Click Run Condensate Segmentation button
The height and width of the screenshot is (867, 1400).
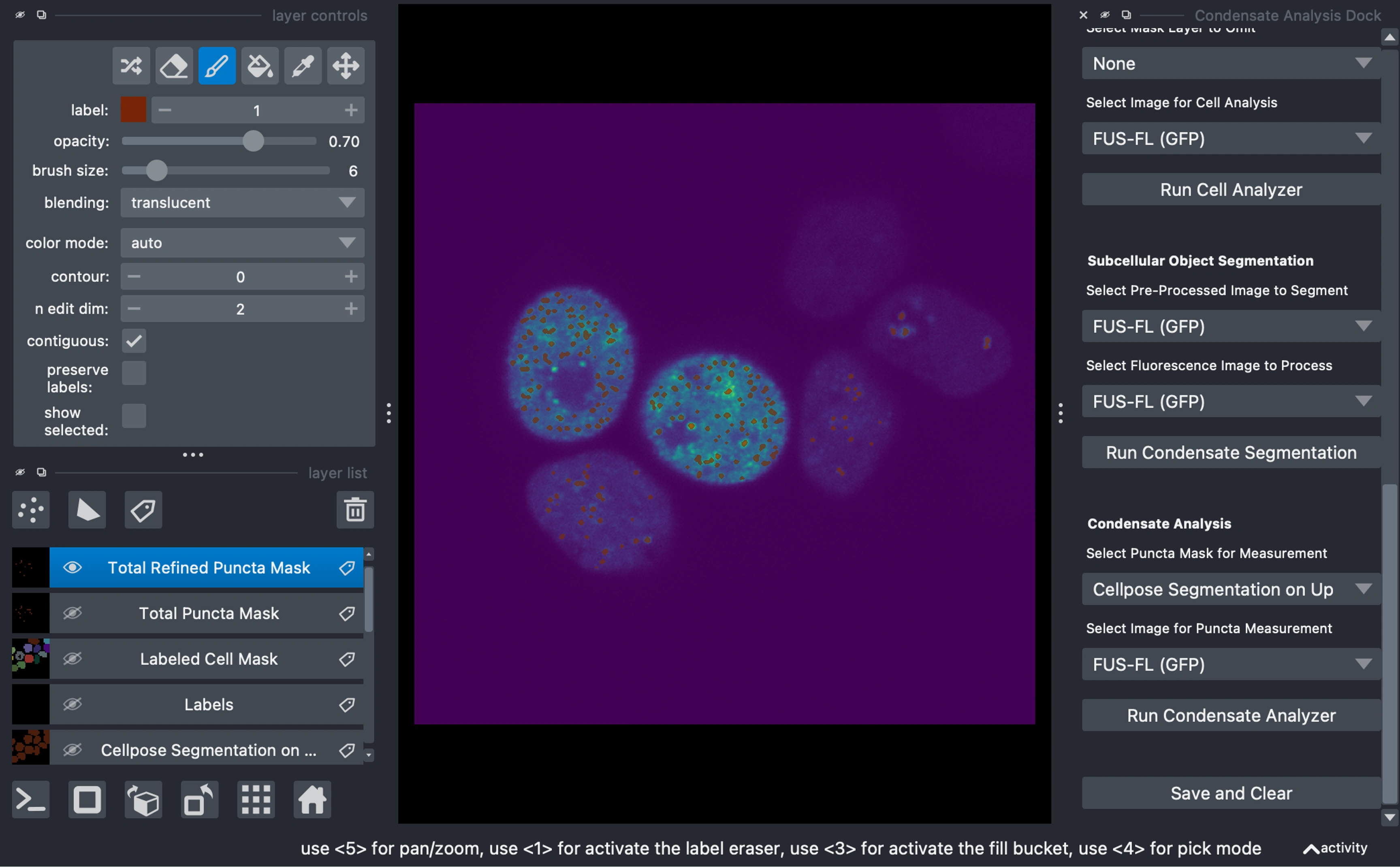[x=1230, y=453]
